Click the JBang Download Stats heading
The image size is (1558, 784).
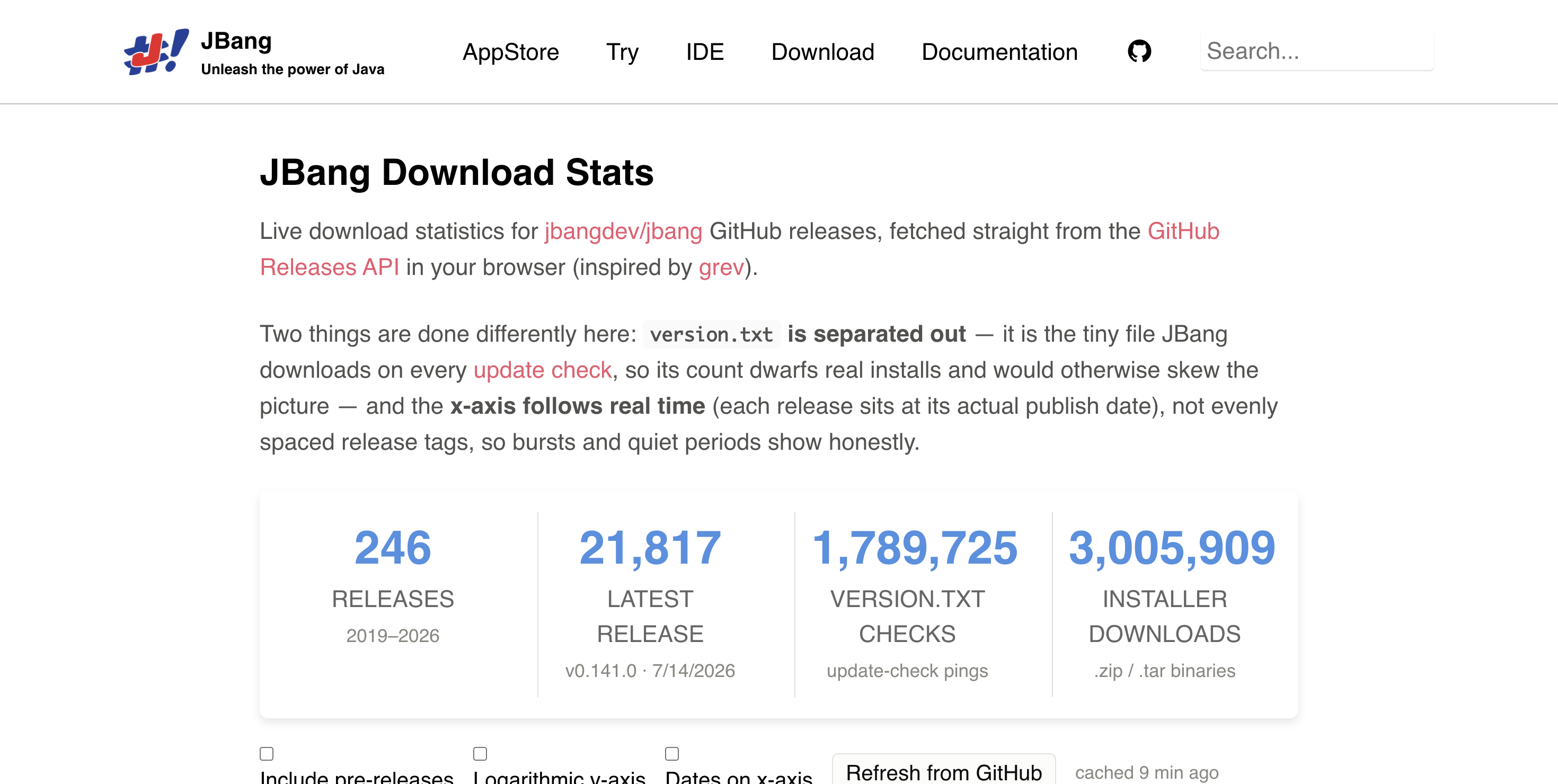click(457, 172)
